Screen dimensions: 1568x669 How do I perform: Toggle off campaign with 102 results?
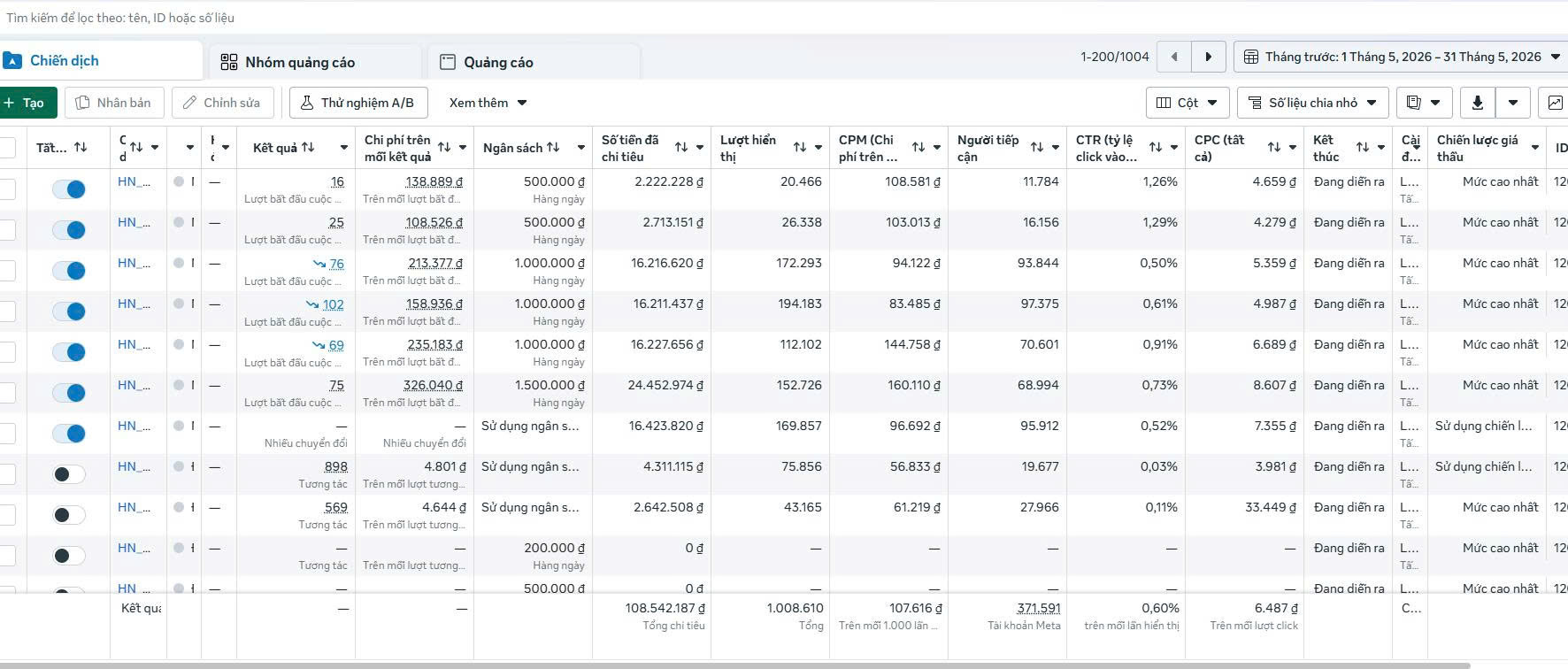coord(69,311)
